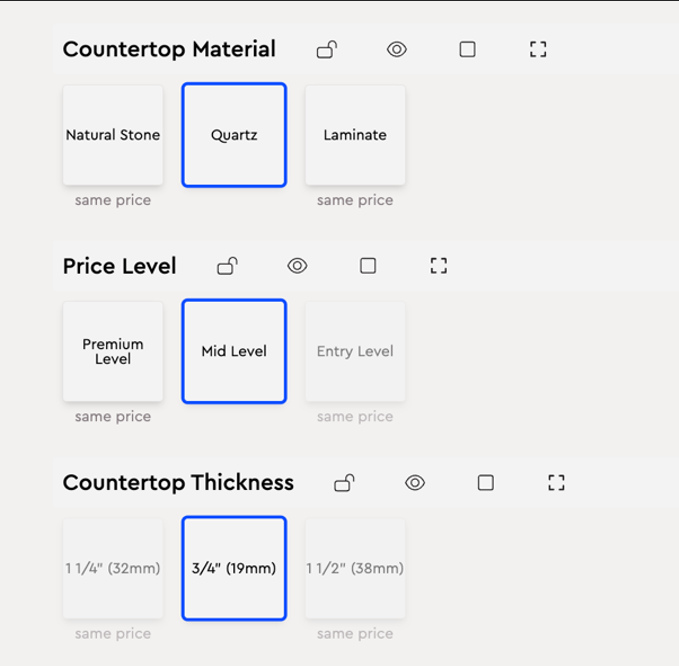
Task: Click the lock icon beside Countertop Material
Action: (326, 49)
